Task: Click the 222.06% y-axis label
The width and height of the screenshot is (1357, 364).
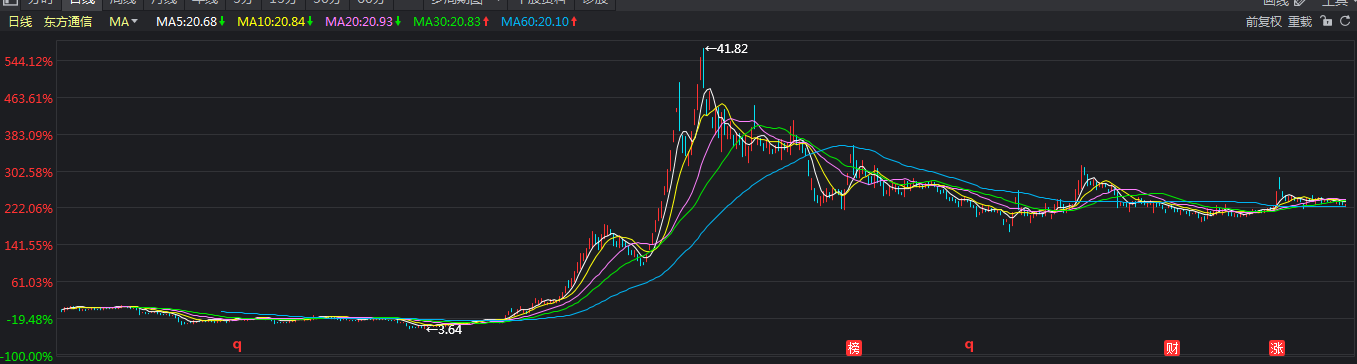Action: (x=28, y=209)
